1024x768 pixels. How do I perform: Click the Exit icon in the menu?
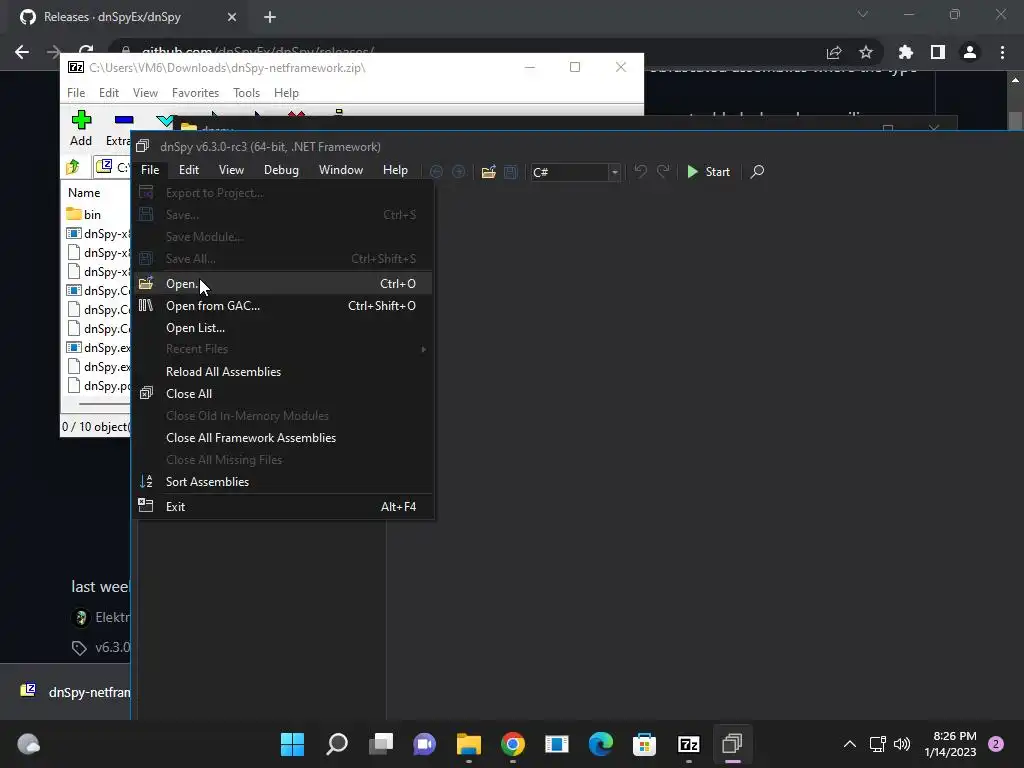tap(146, 506)
